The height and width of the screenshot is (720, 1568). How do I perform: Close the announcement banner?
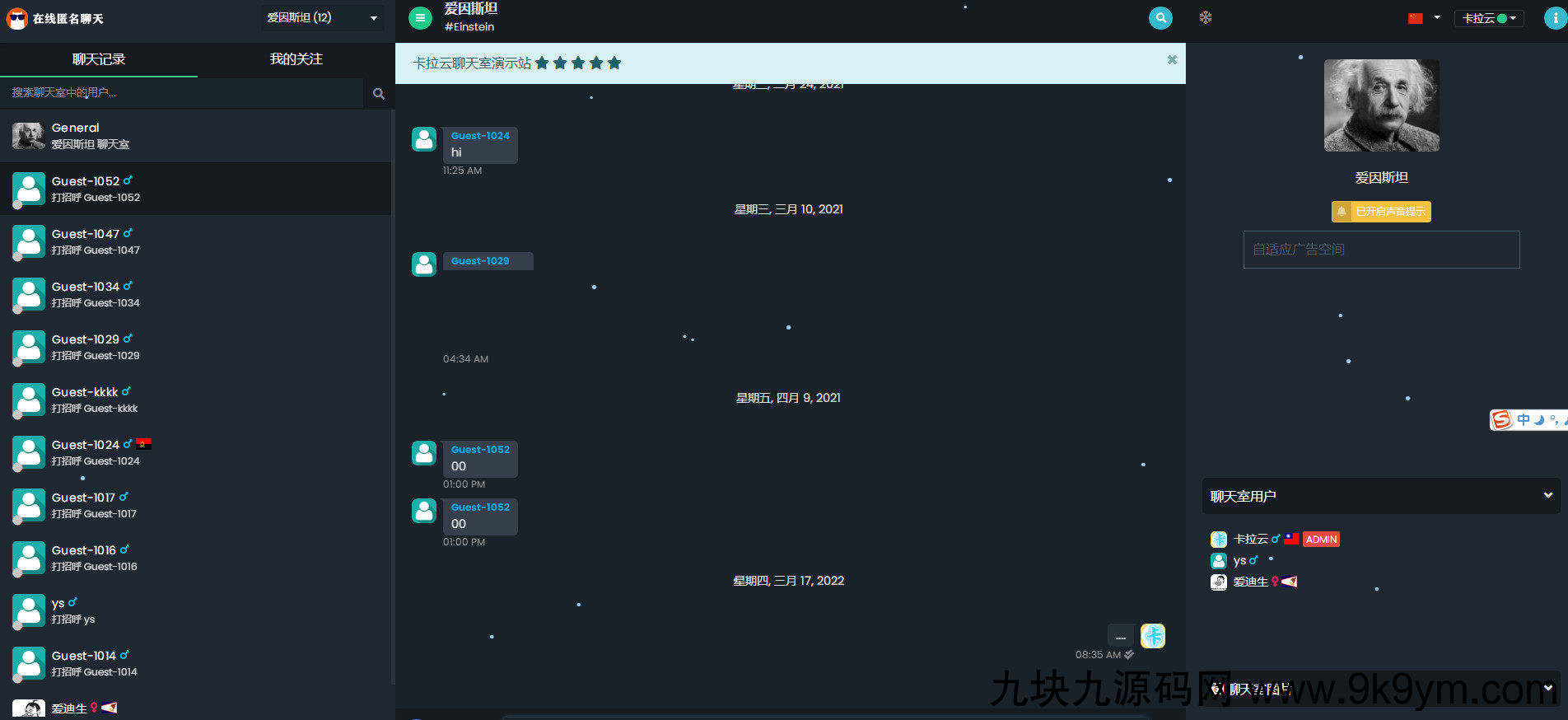1171,60
